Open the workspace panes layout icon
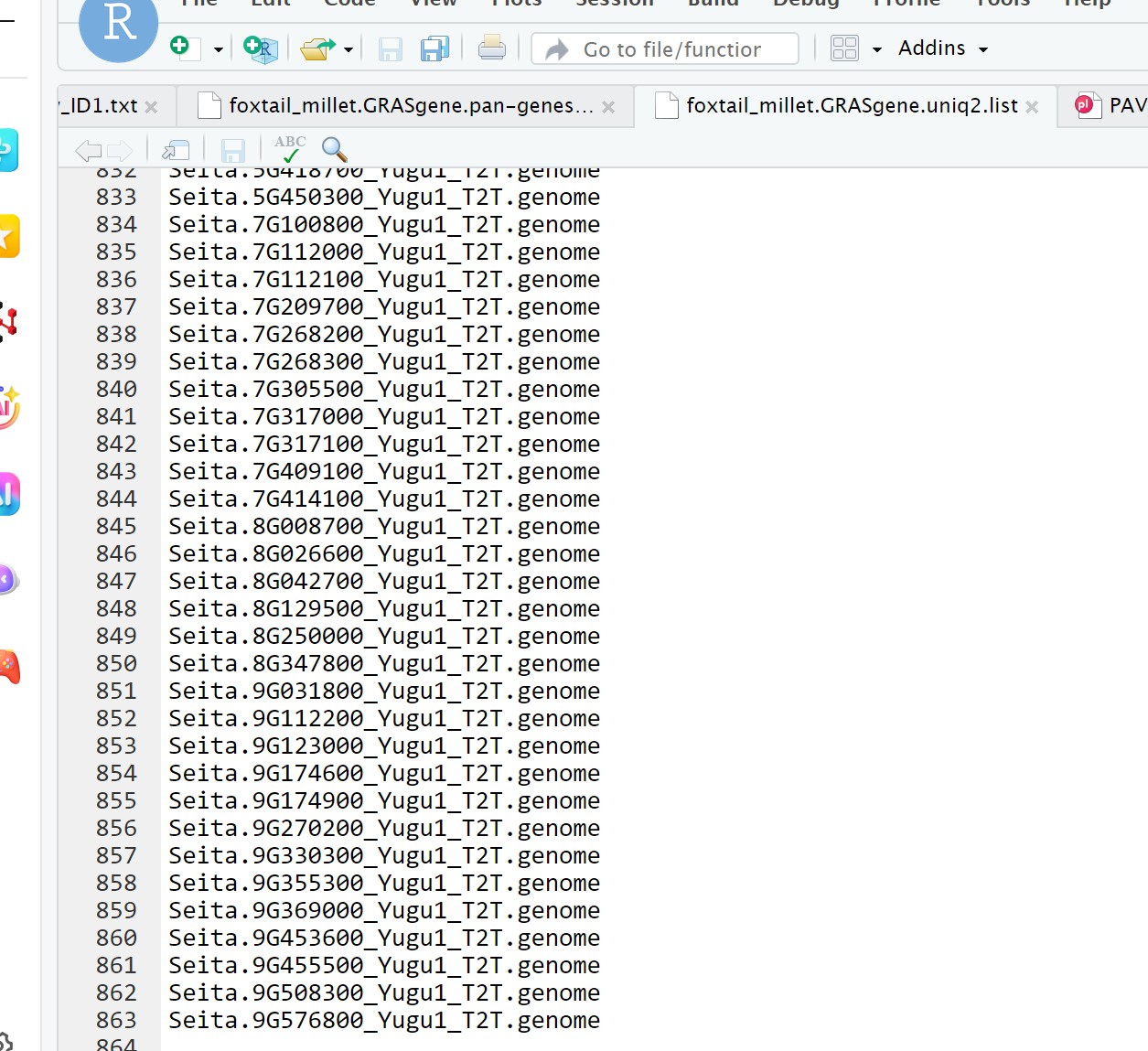1148x1051 pixels. pyautogui.click(x=844, y=48)
